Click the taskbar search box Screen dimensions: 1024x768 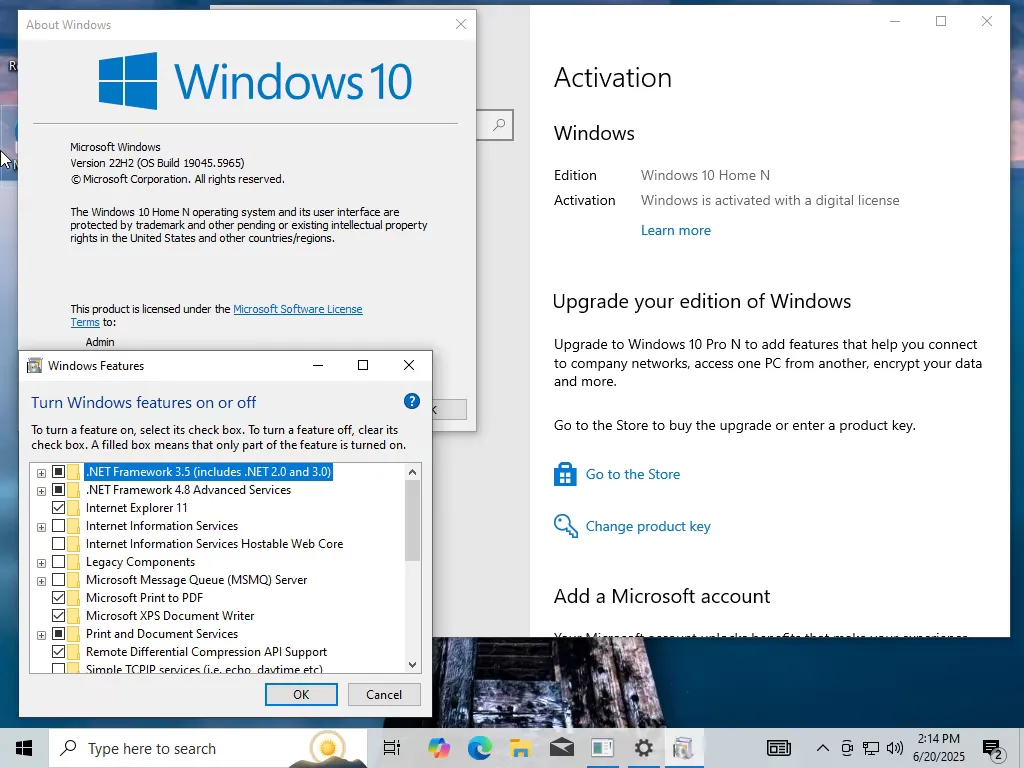point(207,748)
